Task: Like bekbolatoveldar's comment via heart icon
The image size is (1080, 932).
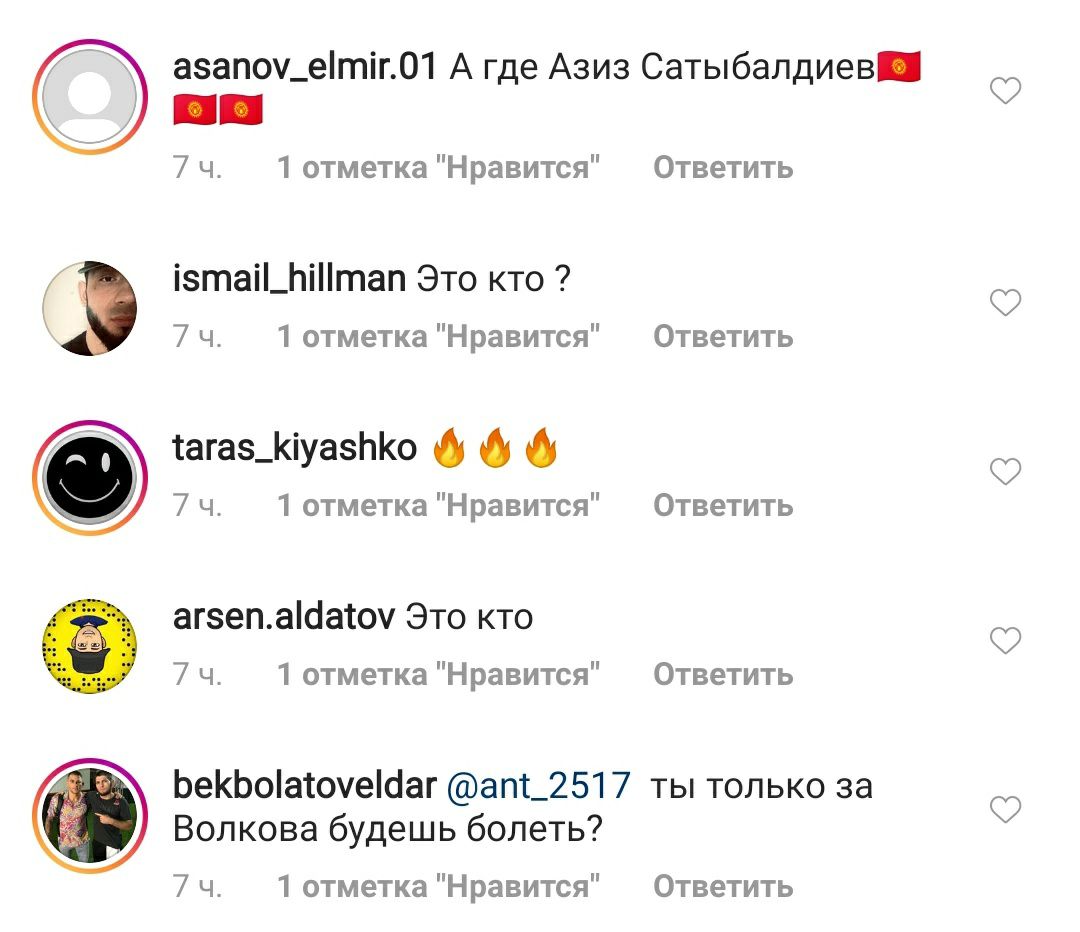Action: [x=1005, y=809]
